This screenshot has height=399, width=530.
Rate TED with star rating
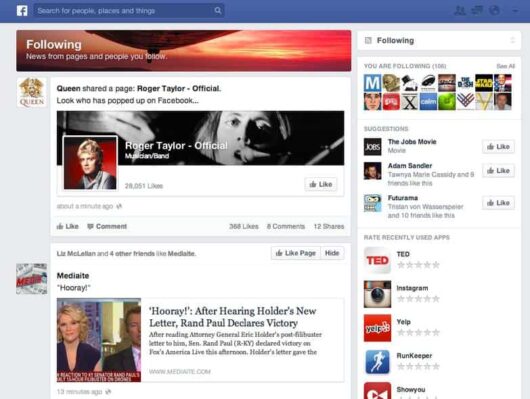[418, 265]
